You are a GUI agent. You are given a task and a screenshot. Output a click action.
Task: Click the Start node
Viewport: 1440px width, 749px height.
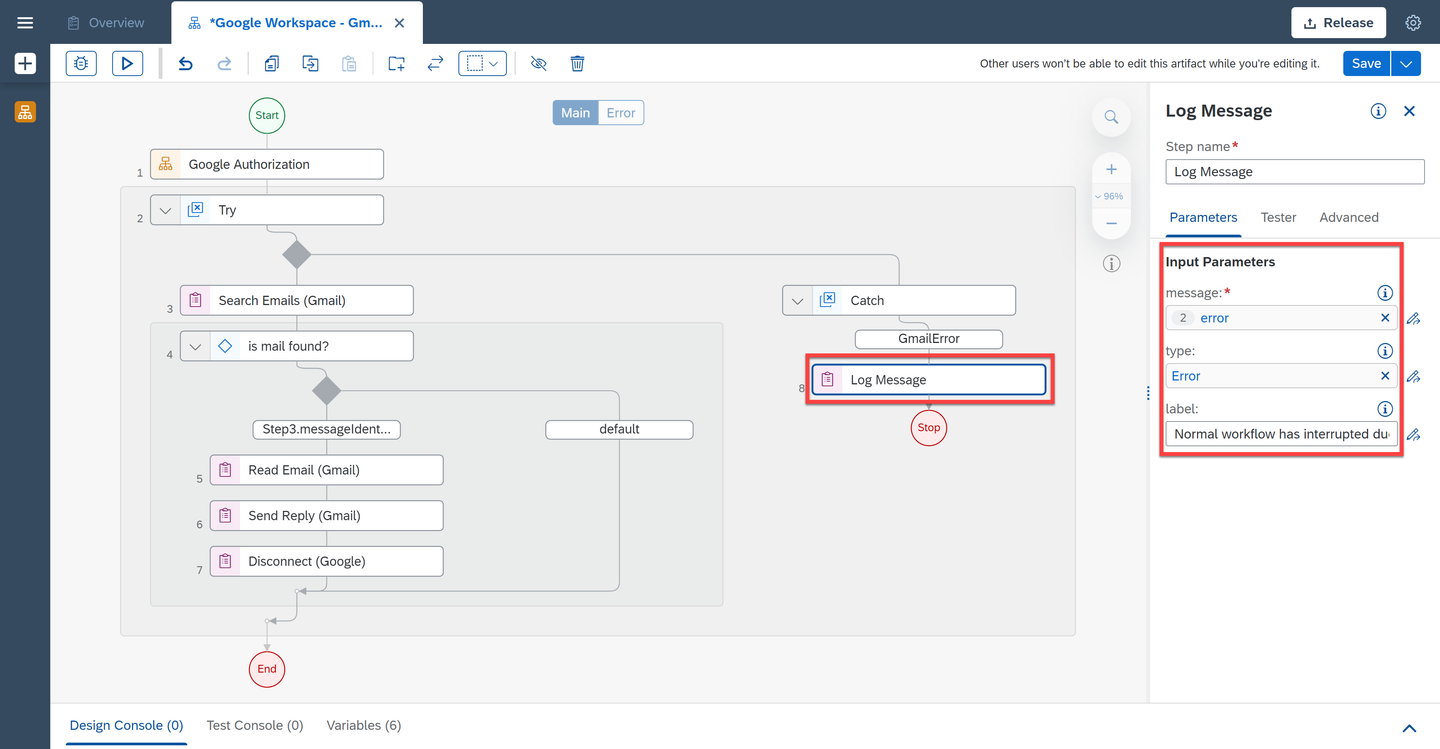[x=267, y=115]
